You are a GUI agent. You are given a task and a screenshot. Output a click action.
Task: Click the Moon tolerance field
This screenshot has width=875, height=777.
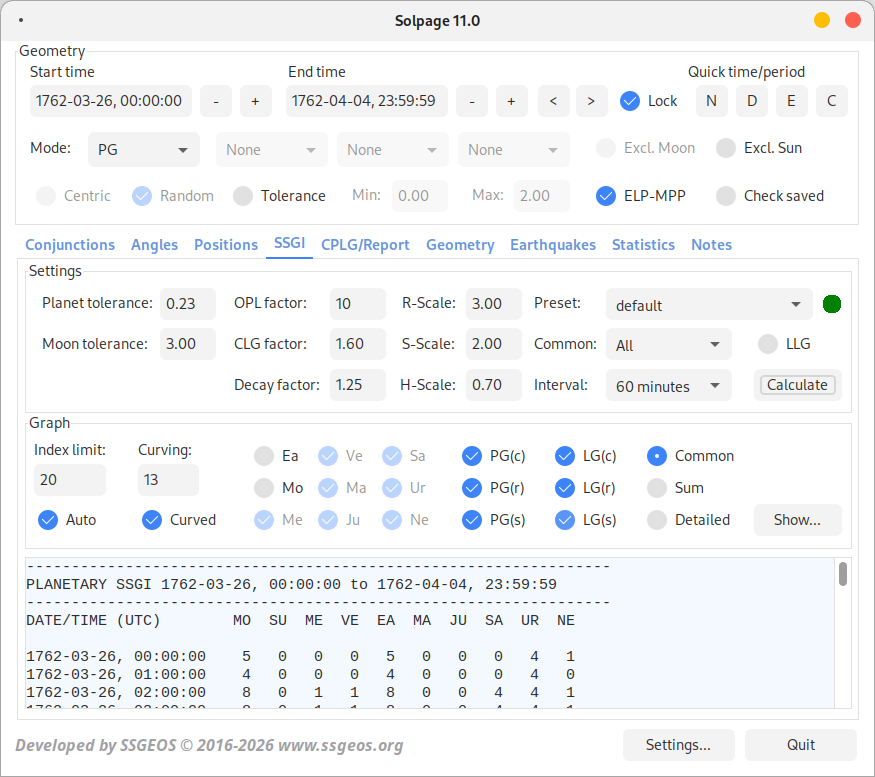(188, 344)
